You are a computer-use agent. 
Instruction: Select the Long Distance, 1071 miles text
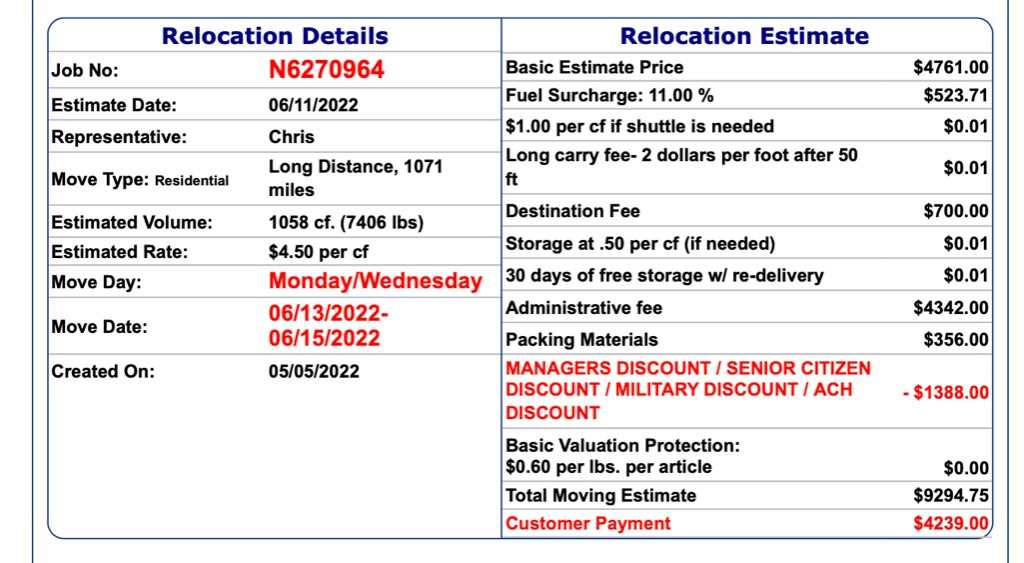355,178
